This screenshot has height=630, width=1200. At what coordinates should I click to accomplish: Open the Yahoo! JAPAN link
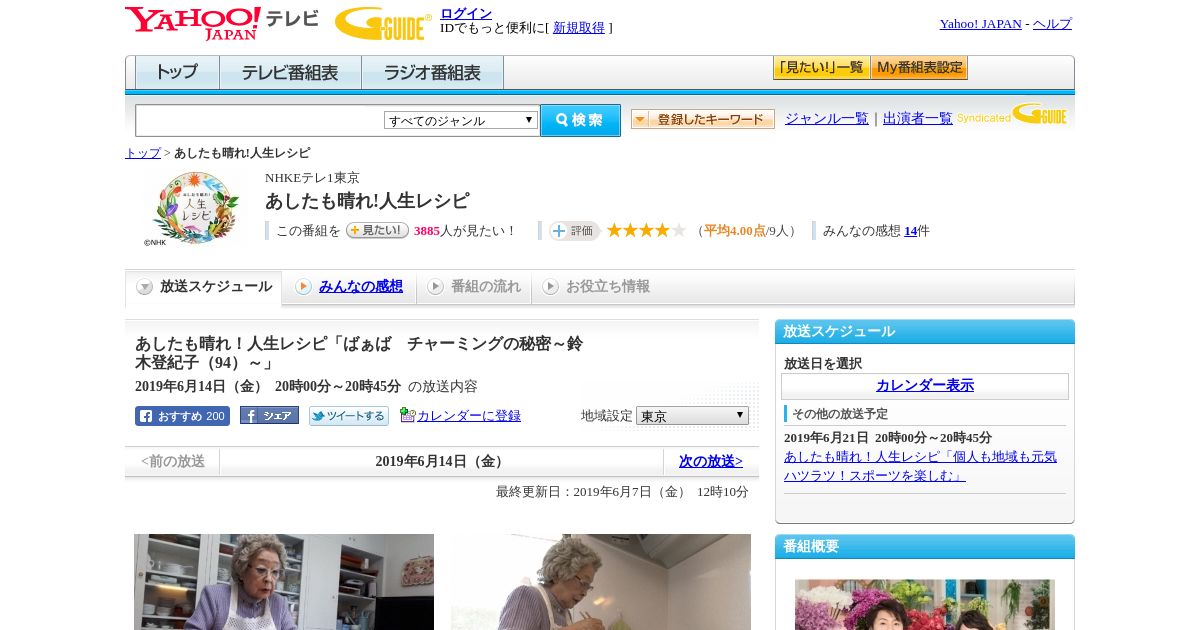[x=981, y=24]
